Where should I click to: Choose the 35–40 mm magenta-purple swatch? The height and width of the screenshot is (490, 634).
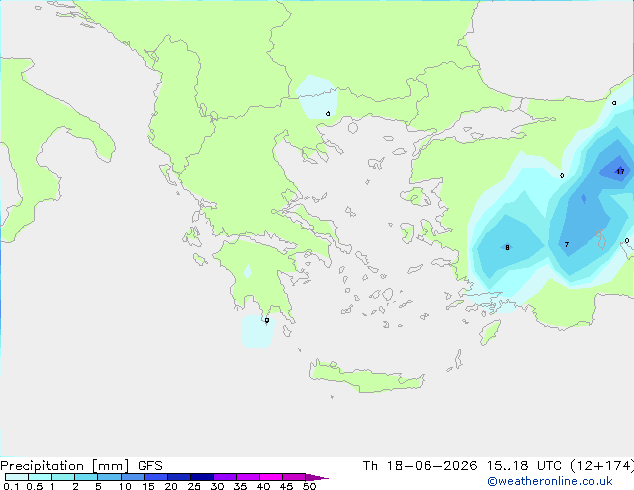coord(247,477)
